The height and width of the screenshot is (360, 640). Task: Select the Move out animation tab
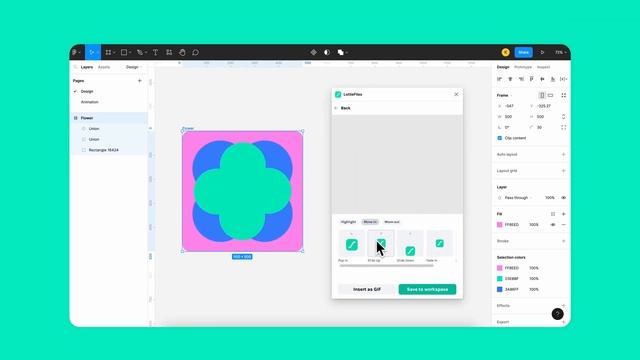[x=392, y=222]
